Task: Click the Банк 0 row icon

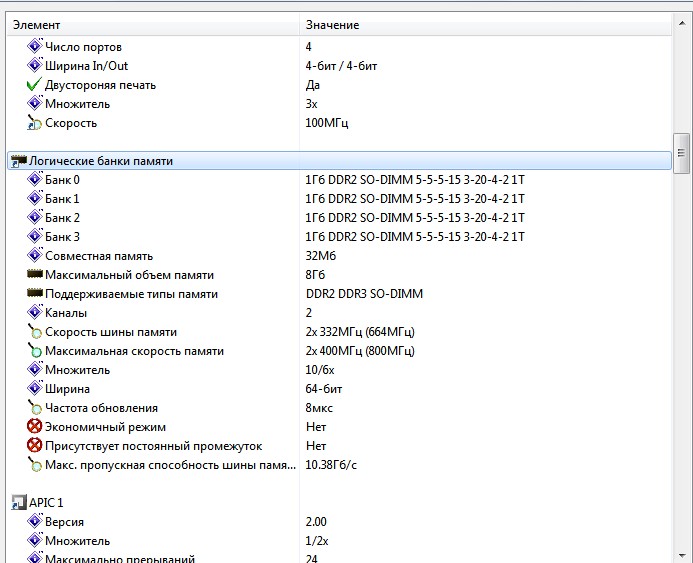Action: pos(34,180)
